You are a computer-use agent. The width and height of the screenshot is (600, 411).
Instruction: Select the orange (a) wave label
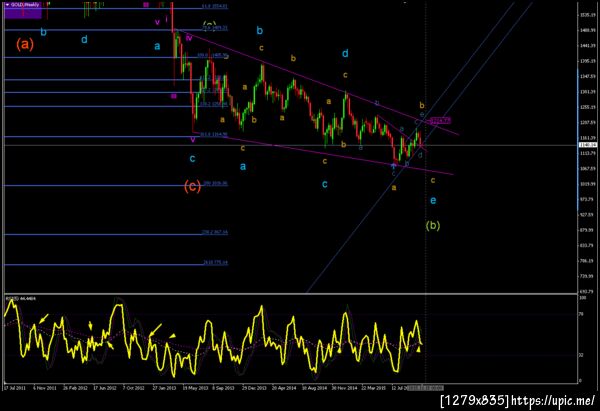pos(24,44)
